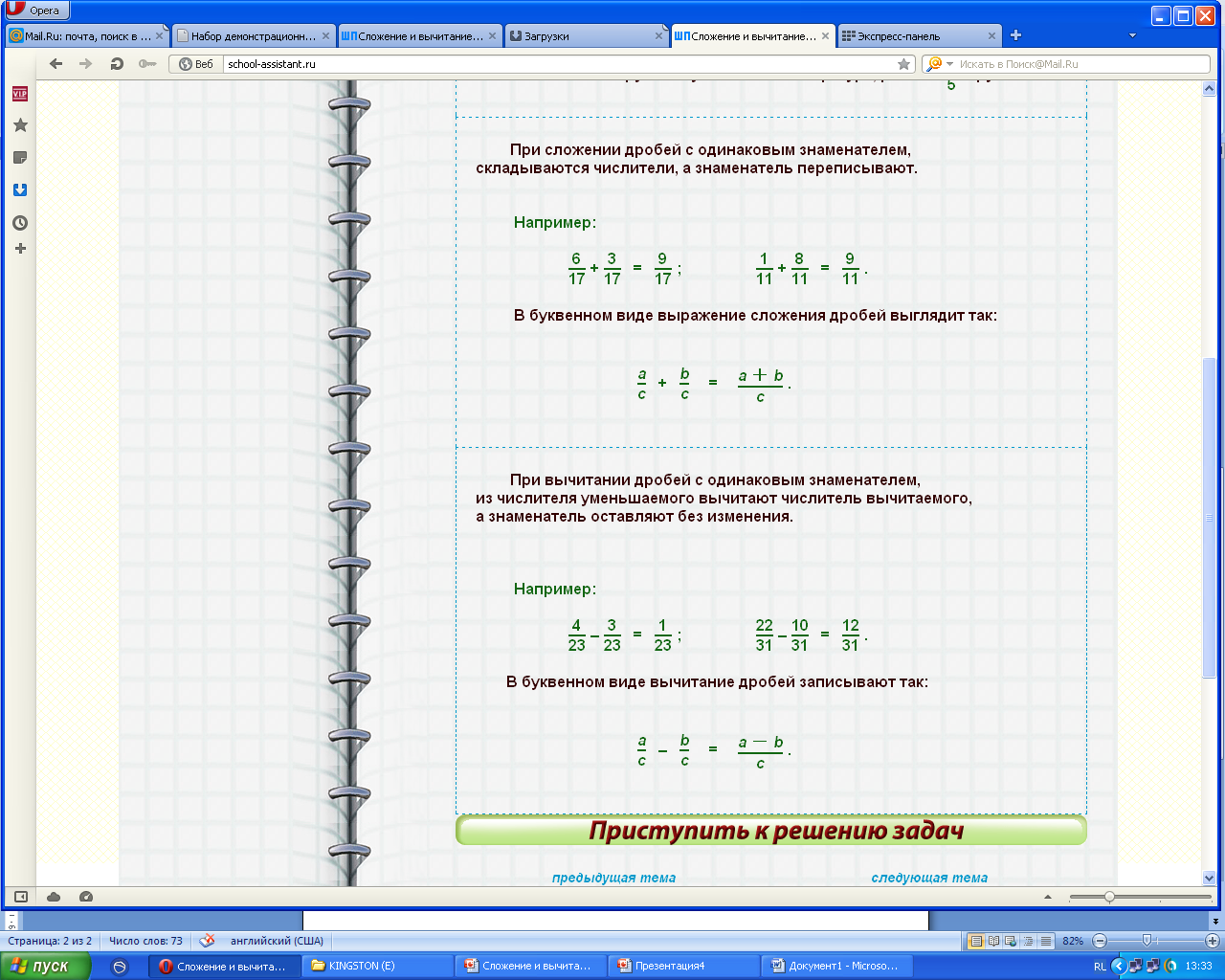Open the 'KINGSTON (E)' taskbar window
1225x980 pixels.
coord(378,967)
